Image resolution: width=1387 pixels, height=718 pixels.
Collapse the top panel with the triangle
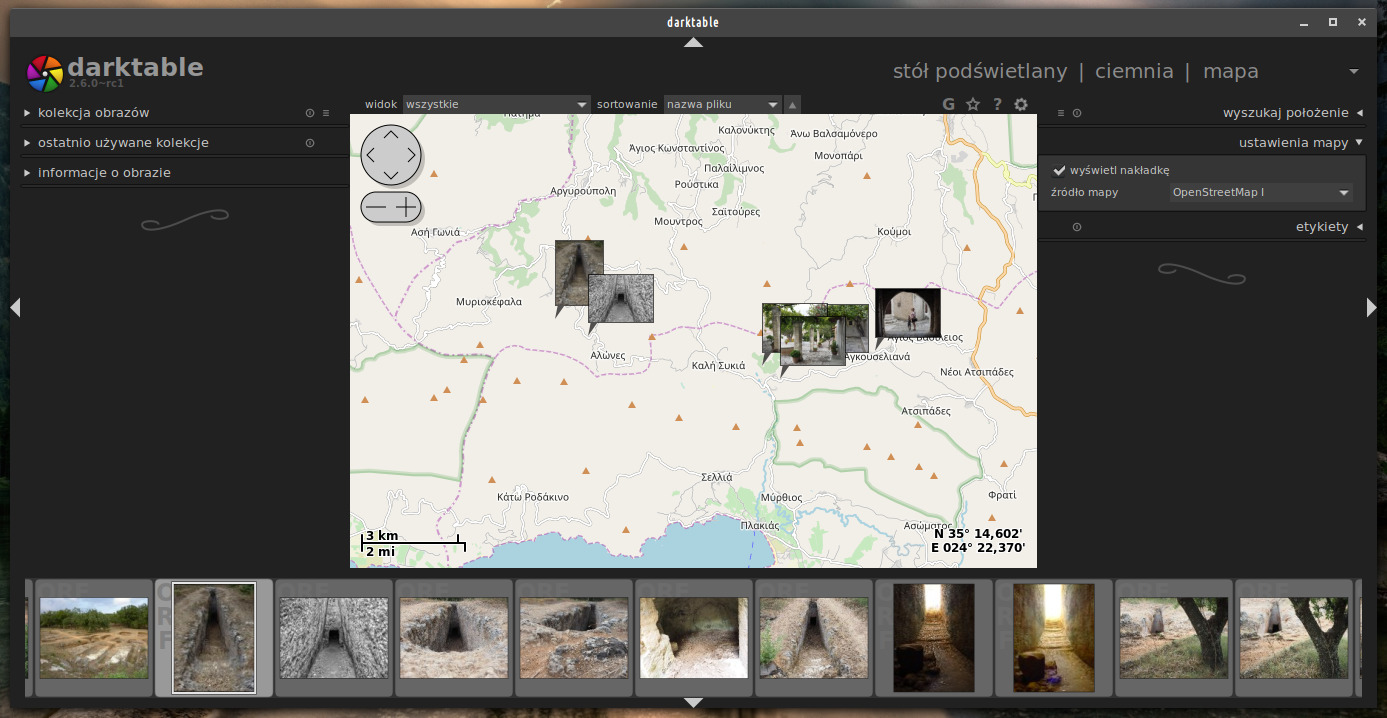coord(693,43)
